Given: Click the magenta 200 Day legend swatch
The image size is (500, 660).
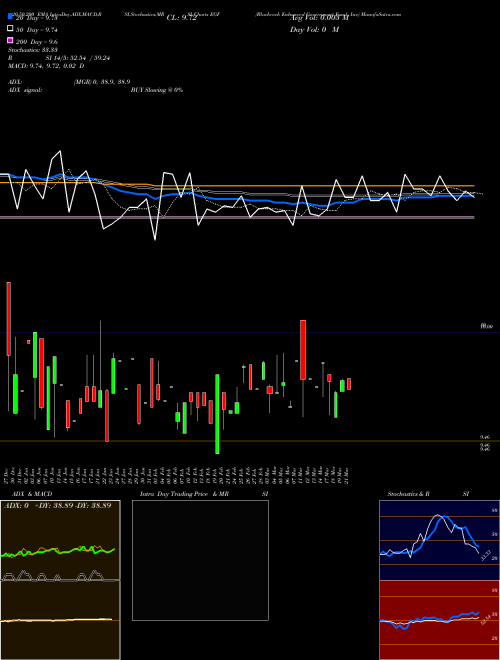Looking at the screenshot, I should pos(10,40).
